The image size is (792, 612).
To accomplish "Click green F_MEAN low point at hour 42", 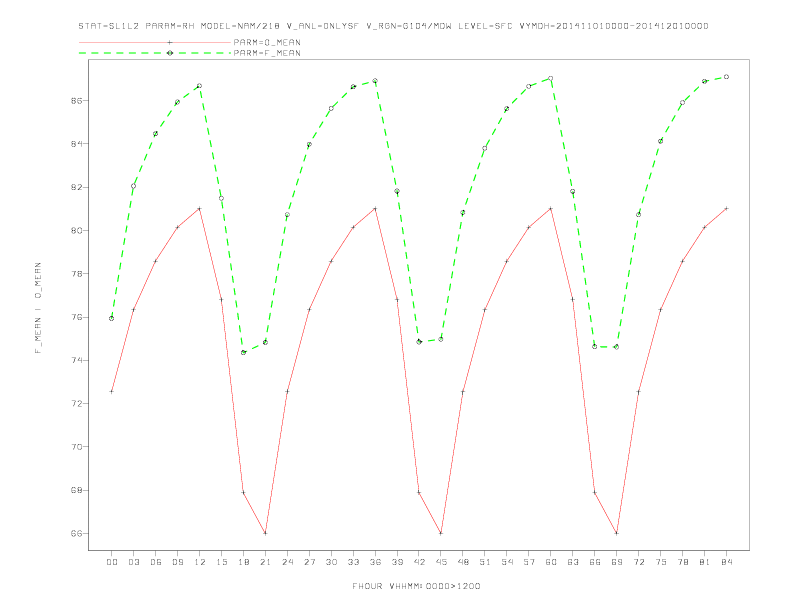I will (419, 342).
